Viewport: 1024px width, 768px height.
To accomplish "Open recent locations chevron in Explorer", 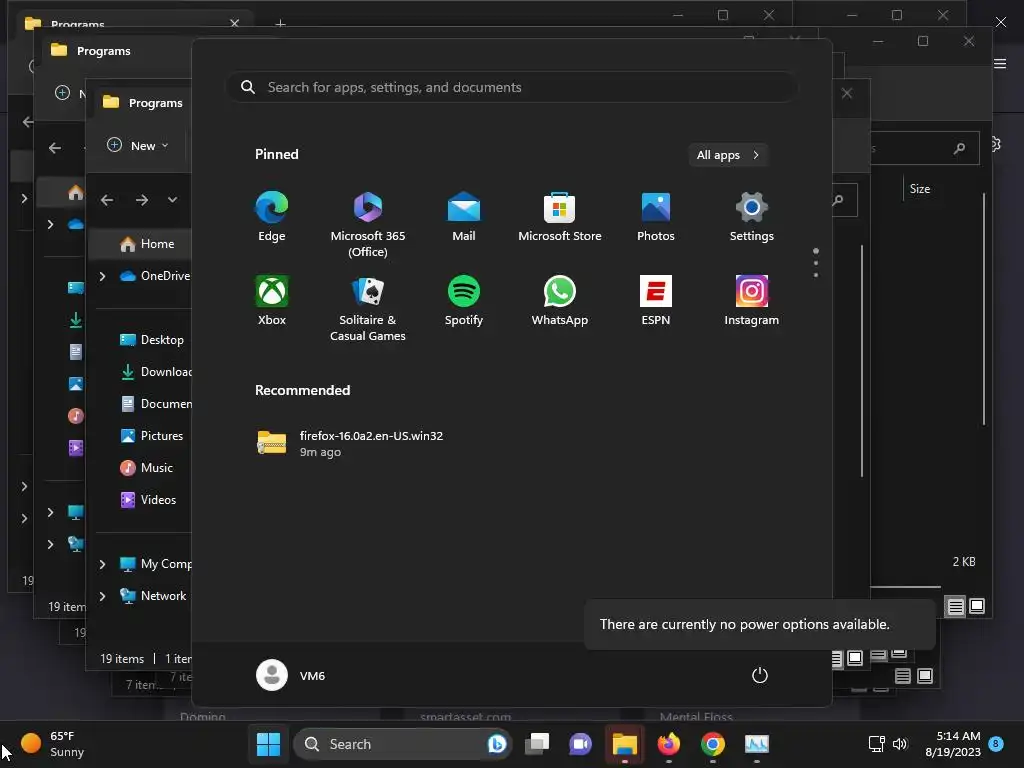I will pyautogui.click(x=172, y=200).
